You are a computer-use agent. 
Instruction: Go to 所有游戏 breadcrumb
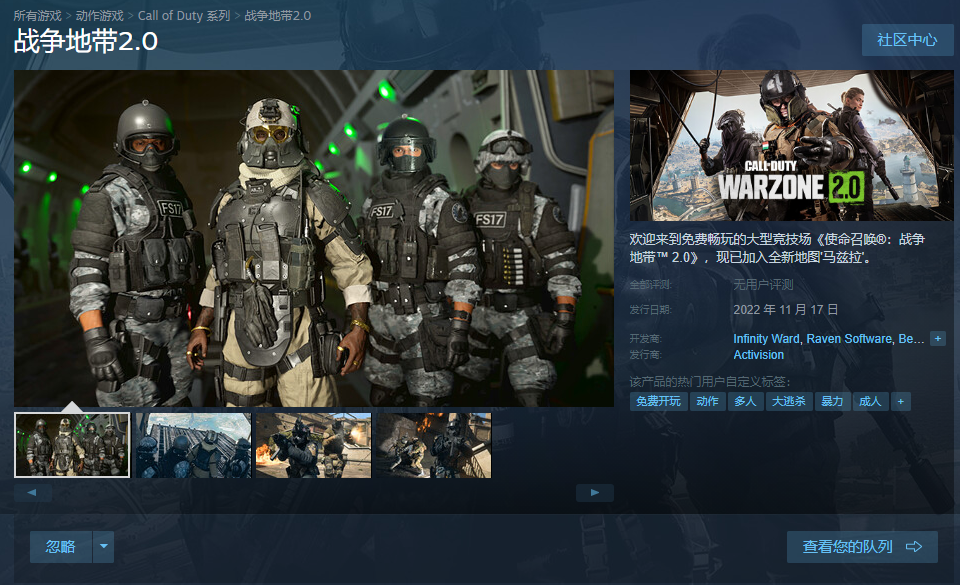pyautogui.click(x=39, y=16)
